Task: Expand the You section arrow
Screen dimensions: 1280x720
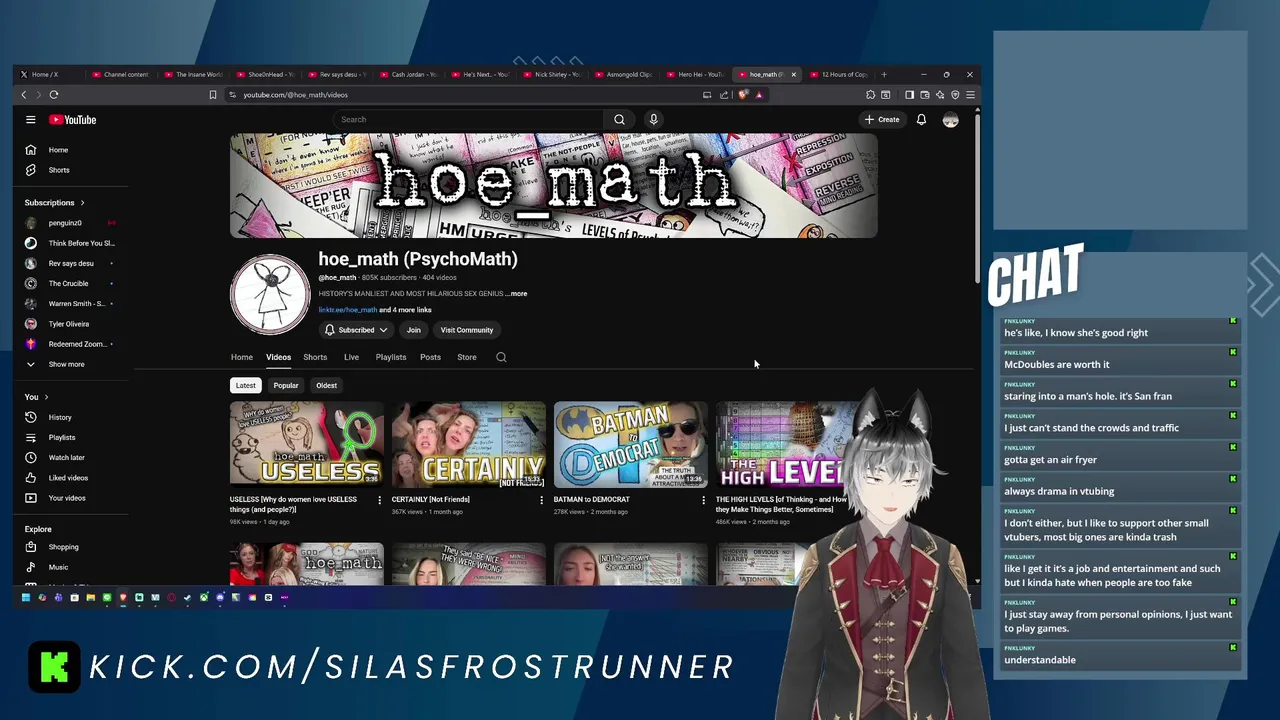Action: pos(45,397)
